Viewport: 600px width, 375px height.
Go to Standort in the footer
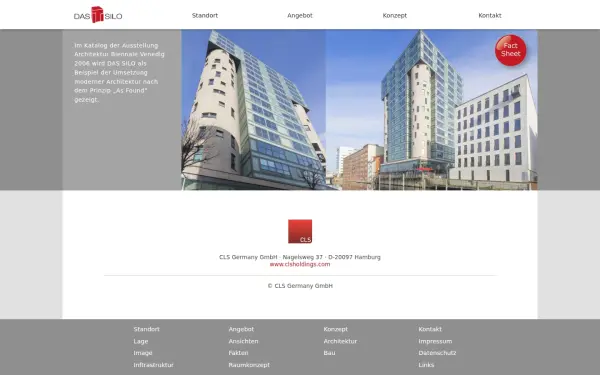coord(147,329)
